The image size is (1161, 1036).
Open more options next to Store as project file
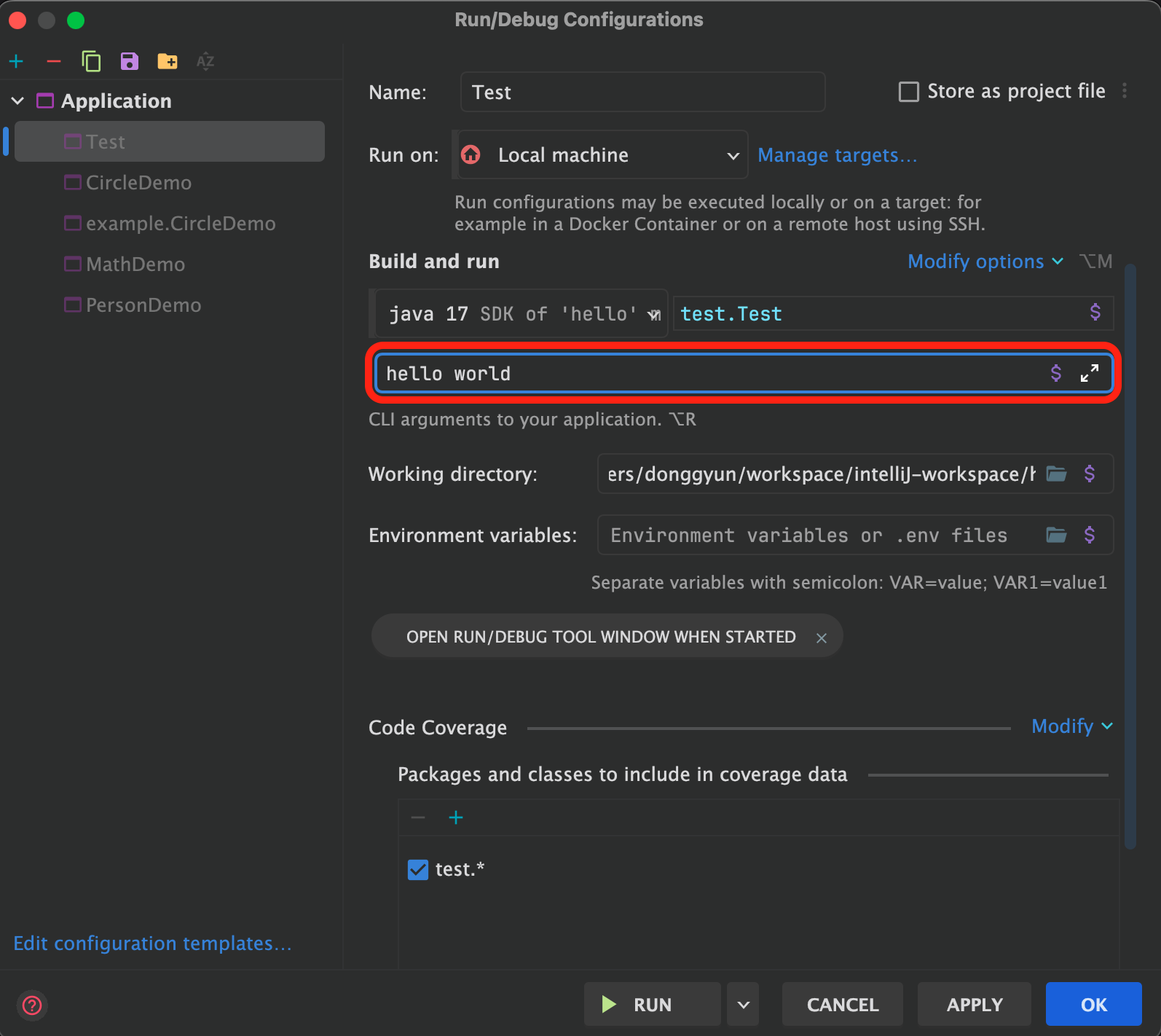tap(1125, 91)
